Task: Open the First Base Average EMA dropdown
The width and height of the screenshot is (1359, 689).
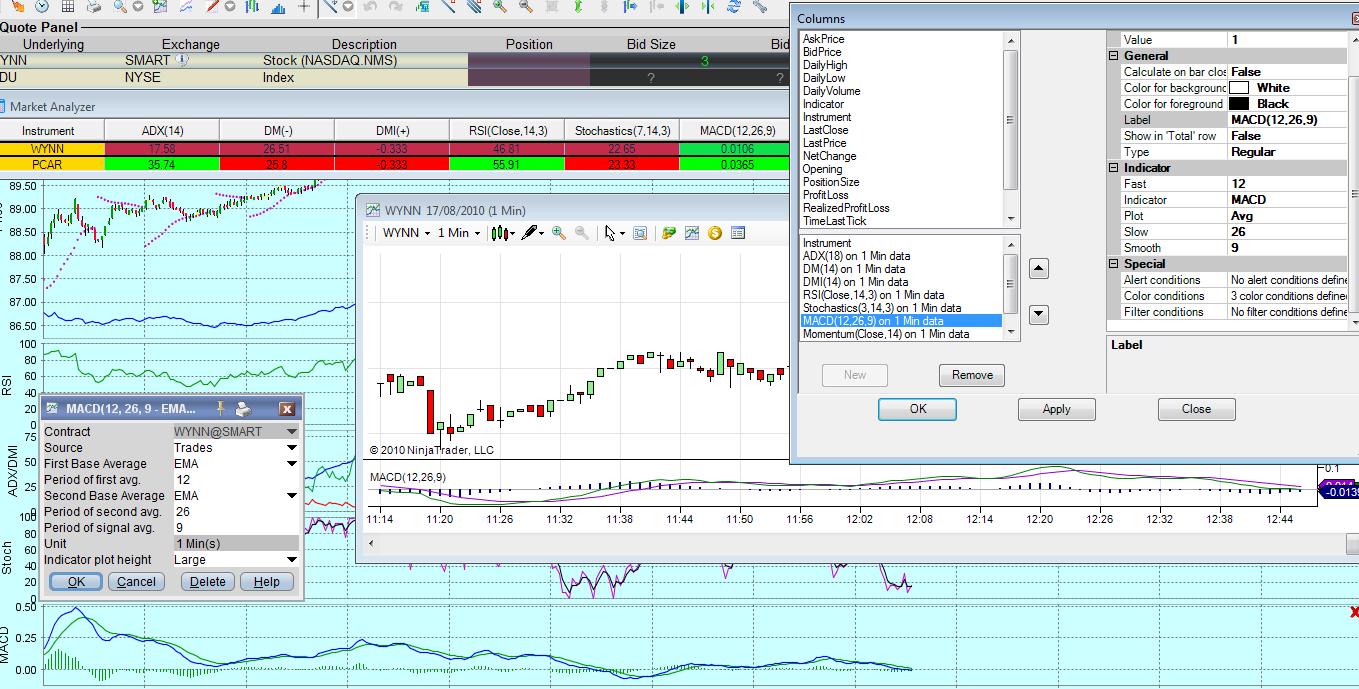Action: 292,464
